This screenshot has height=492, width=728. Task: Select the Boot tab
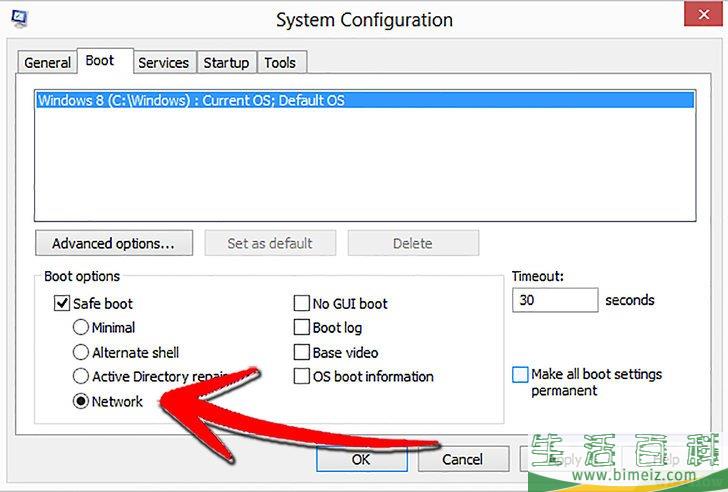pyautogui.click(x=105, y=61)
